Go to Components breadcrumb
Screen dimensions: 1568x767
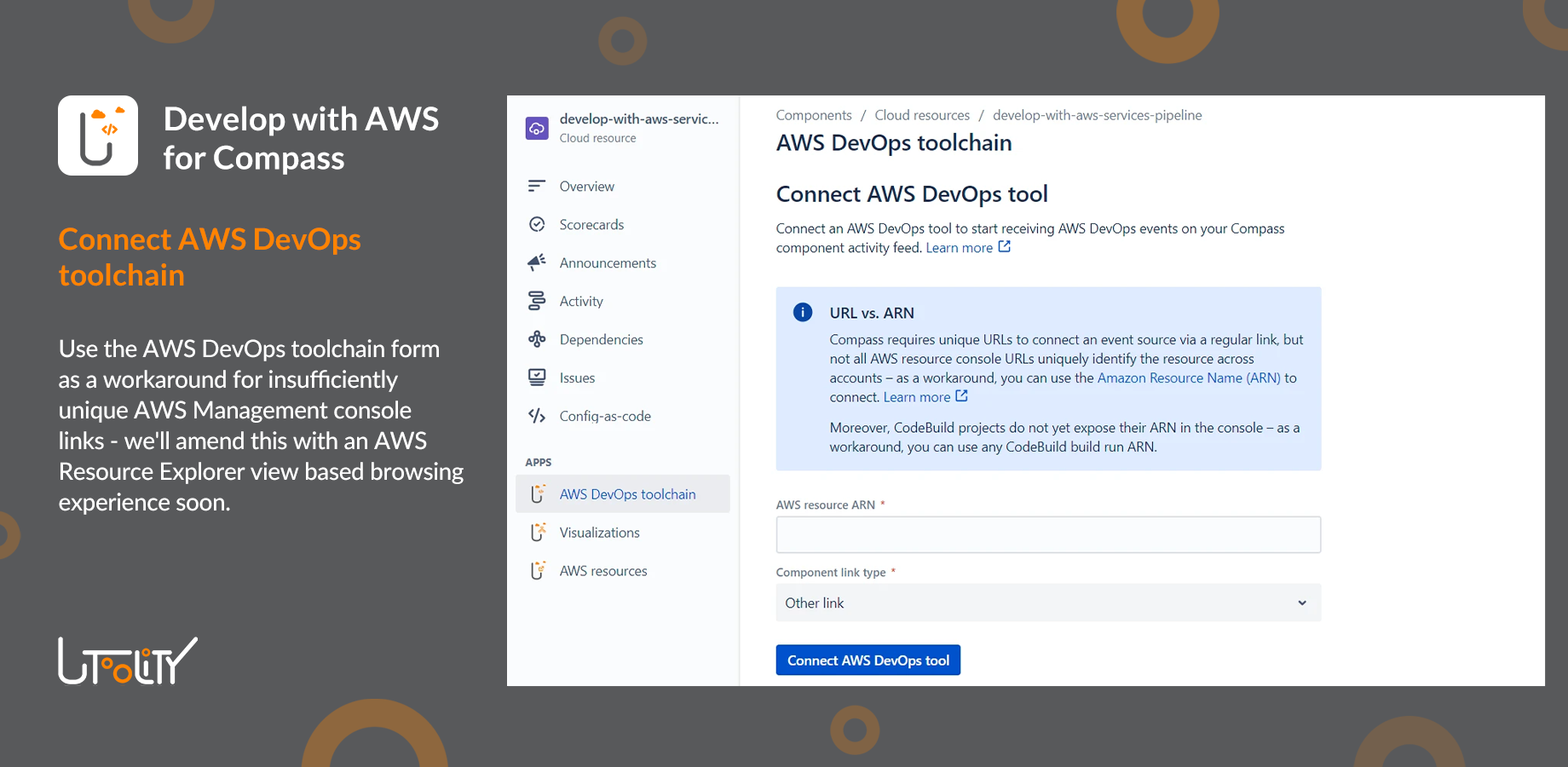(x=814, y=115)
